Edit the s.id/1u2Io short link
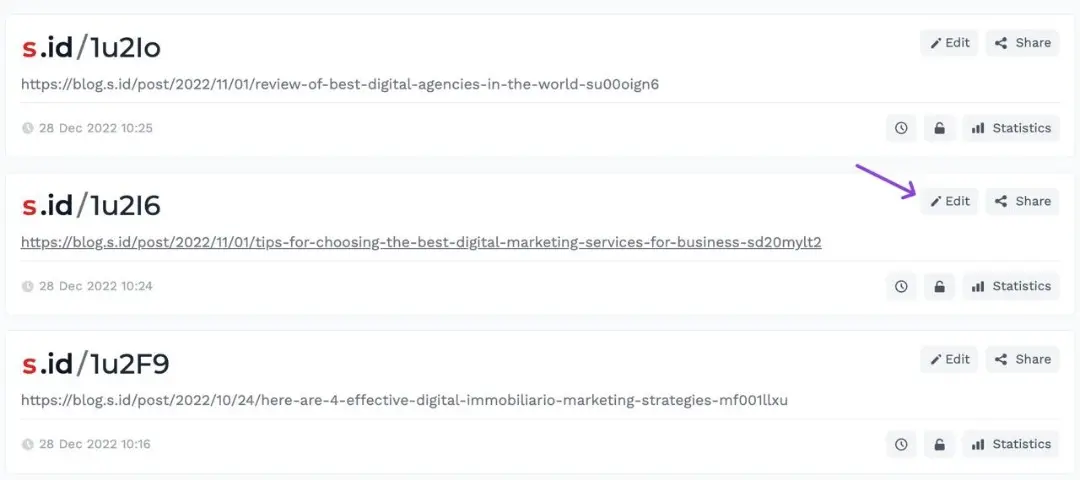 pos(949,43)
